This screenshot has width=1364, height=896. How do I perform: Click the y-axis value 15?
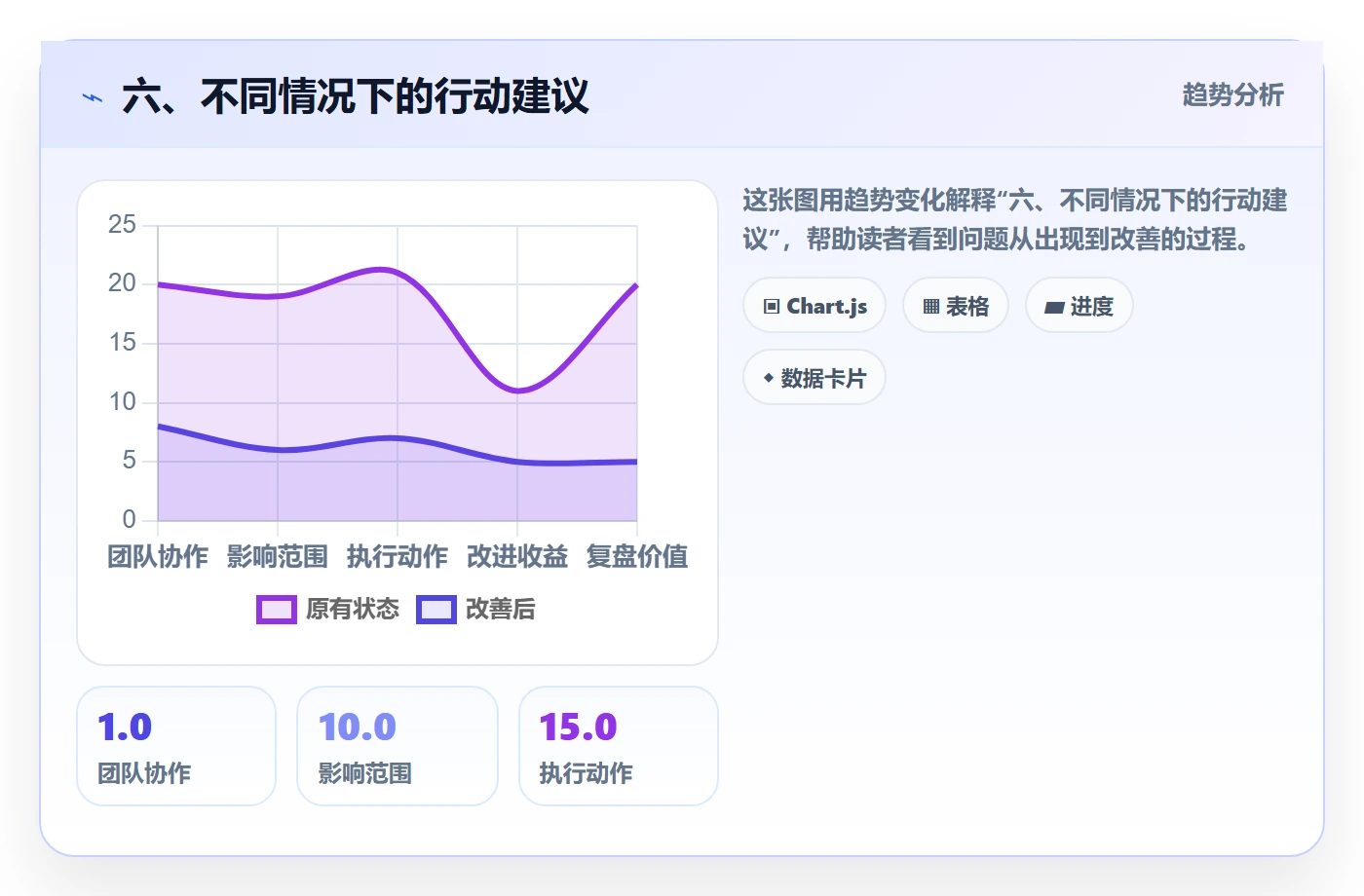coord(123,343)
